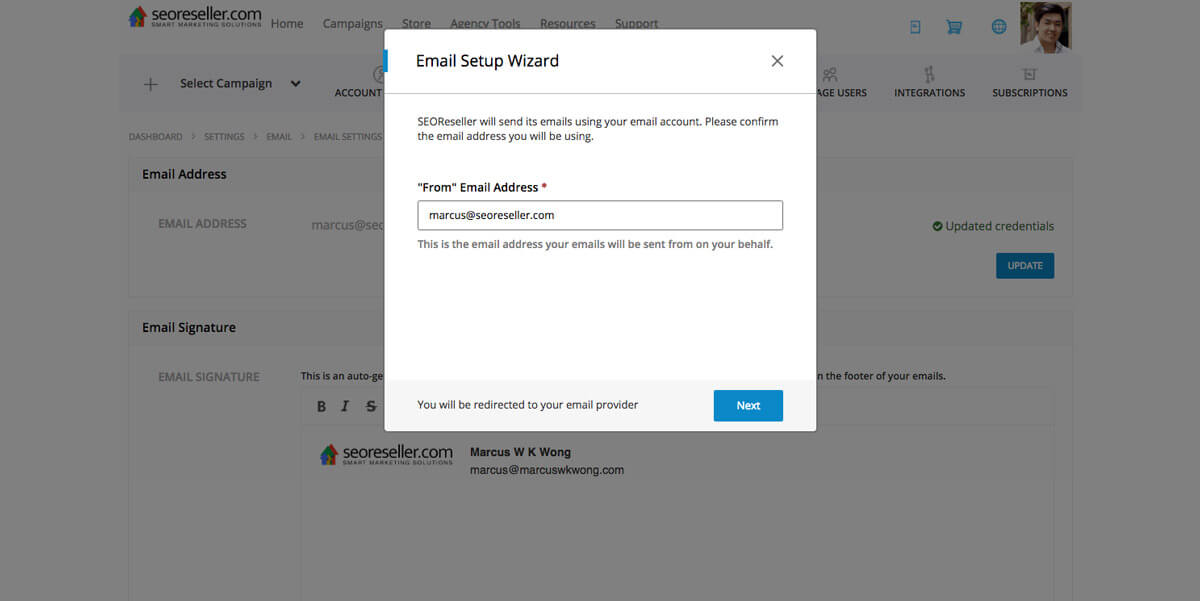Click the Subscriptions panel icon
1200x601 pixels.
coord(1030,75)
